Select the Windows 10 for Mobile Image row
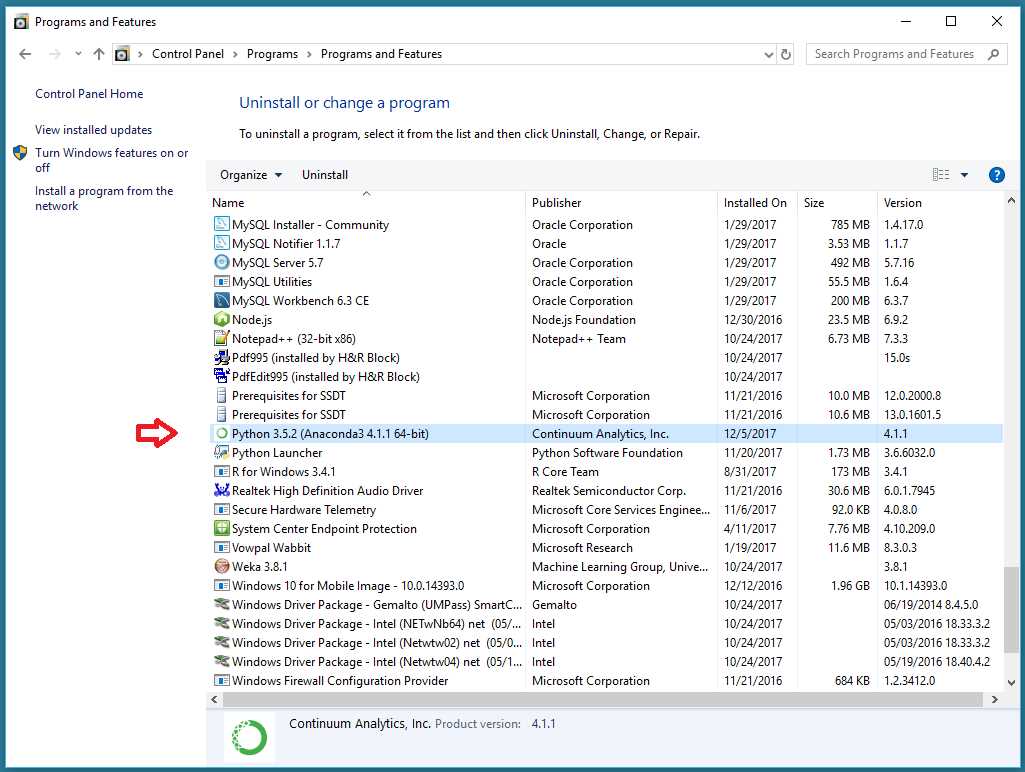 [607, 586]
